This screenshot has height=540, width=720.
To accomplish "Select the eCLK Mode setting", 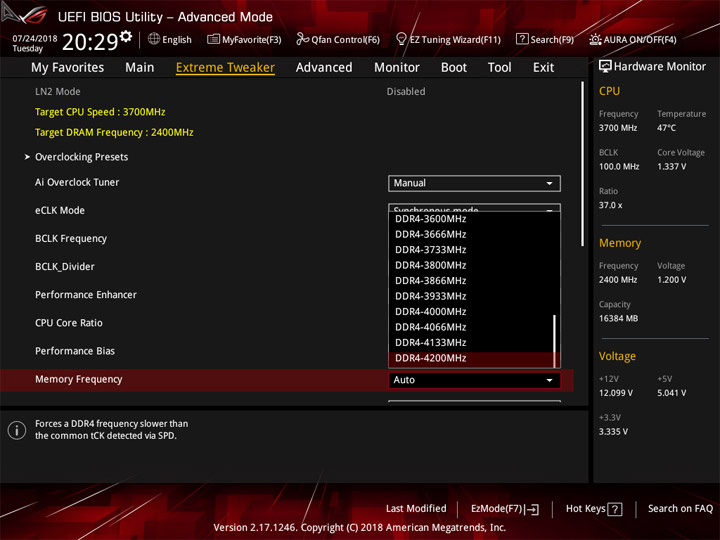I will (x=60, y=211).
